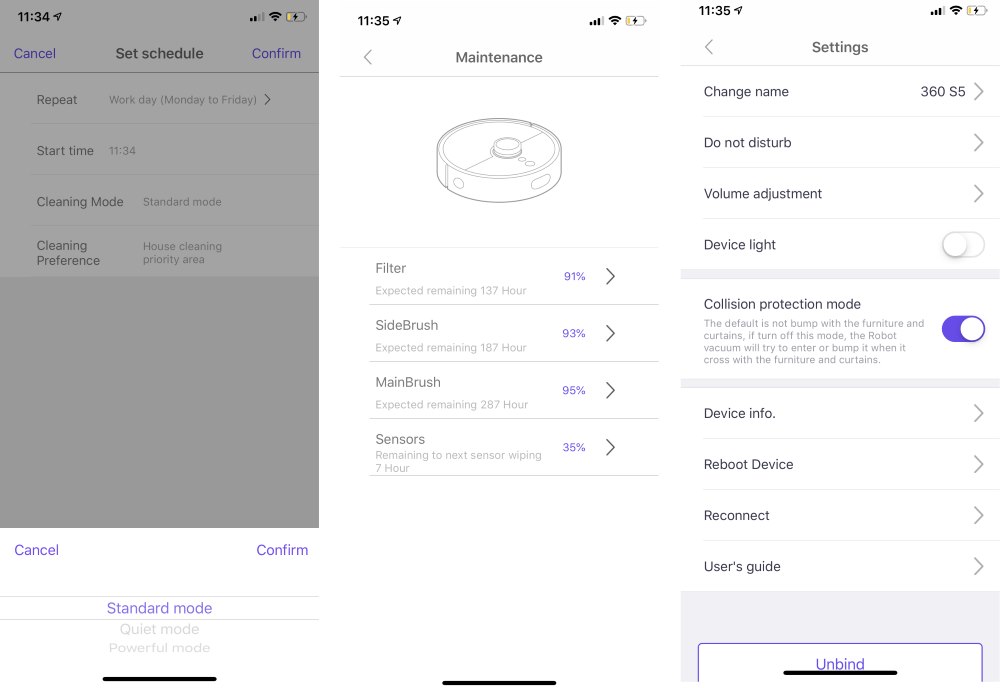Tap the battery icon in Settings status bar
1000x688 pixels.
tap(977, 11)
